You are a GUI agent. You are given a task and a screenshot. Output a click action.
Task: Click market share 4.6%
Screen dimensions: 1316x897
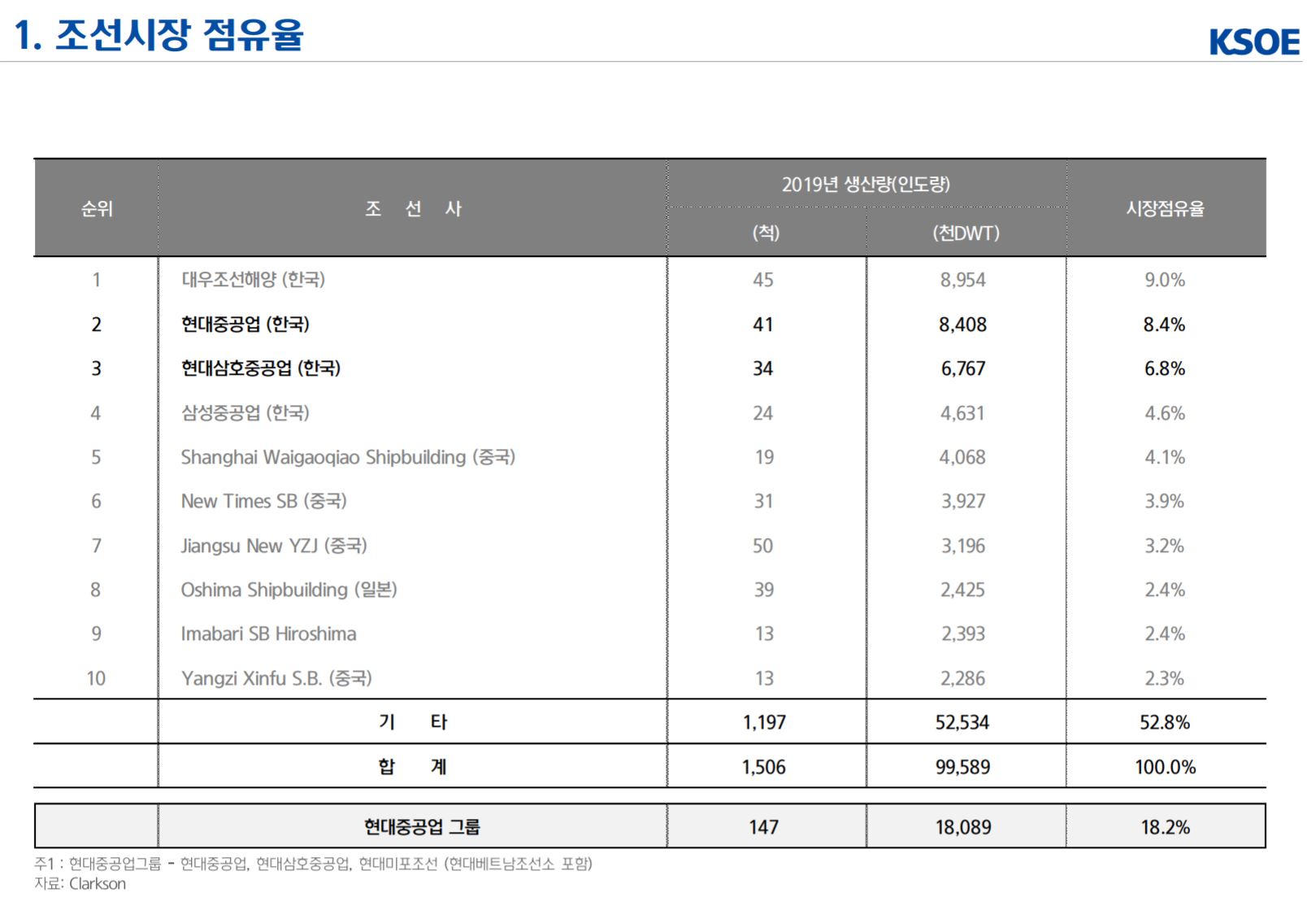1165,413
